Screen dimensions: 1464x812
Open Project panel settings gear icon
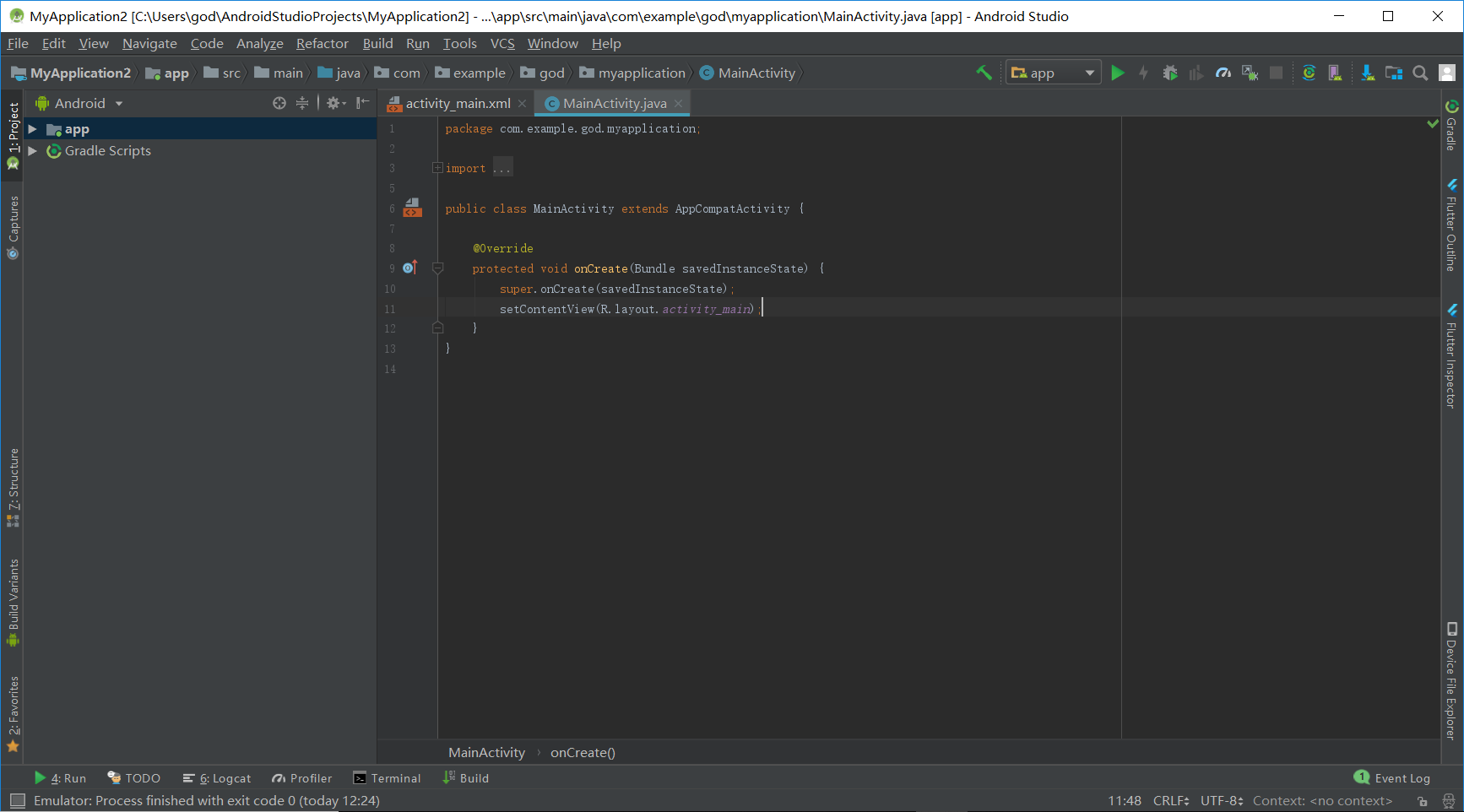pos(335,103)
